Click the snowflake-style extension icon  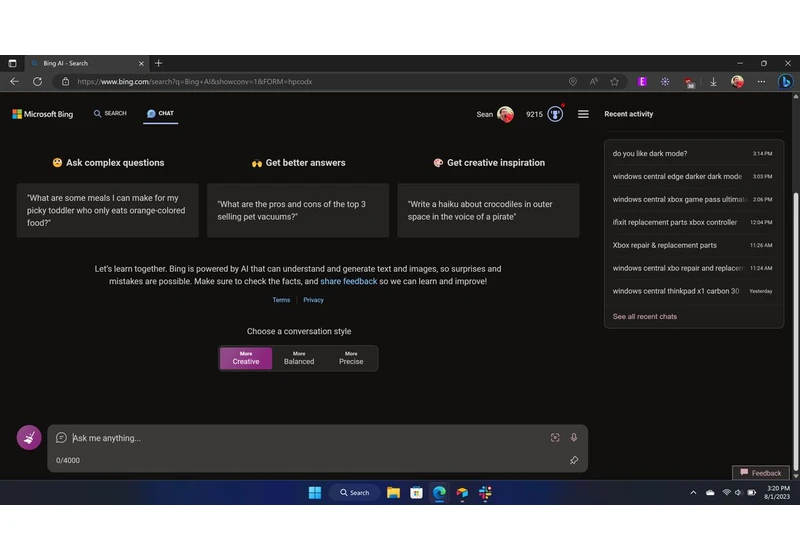(x=665, y=82)
